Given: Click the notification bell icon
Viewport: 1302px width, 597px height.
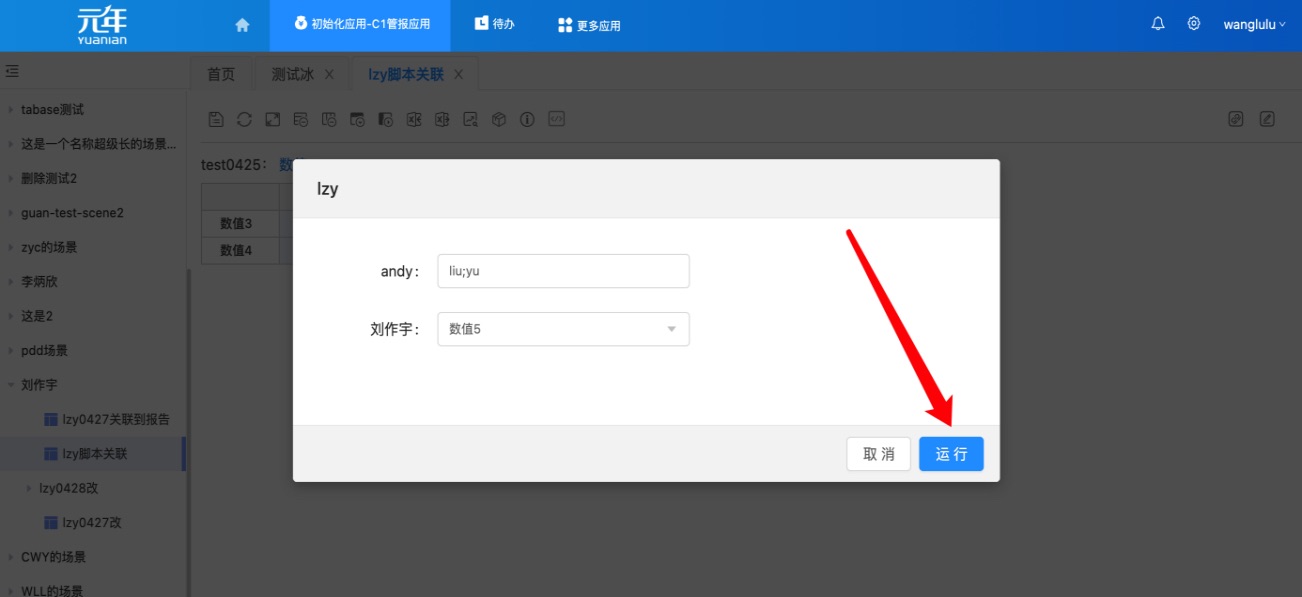Looking at the screenshot, I should [1158, 24].
